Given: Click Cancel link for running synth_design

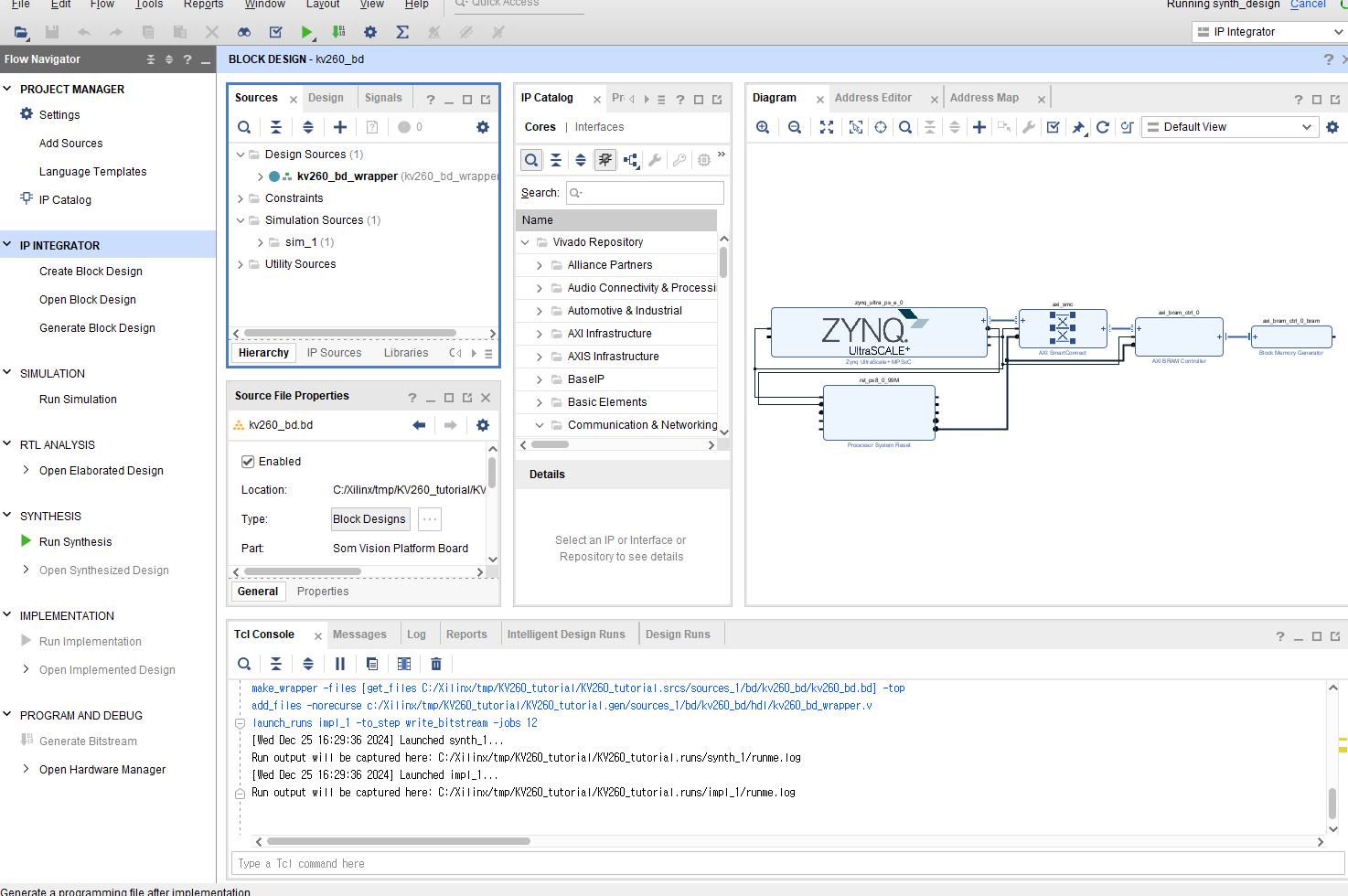Looking at the screenshot, I should point(1308,5).
